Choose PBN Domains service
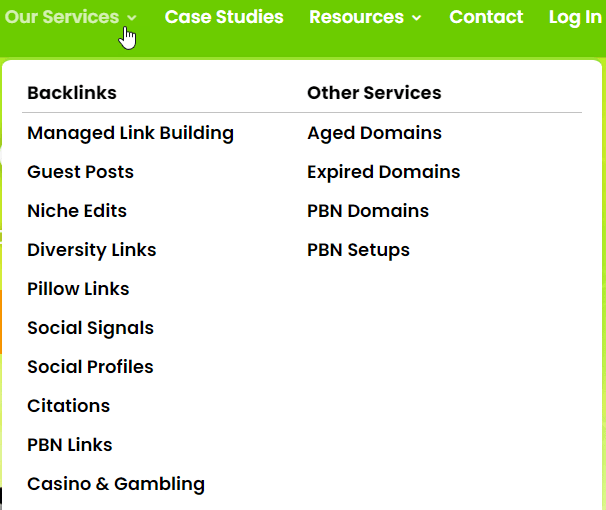 tap(367, 211)
